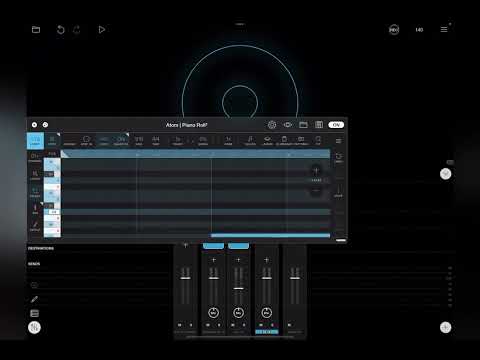Image resolution: width=480 pixels, height=360 pixels.
Task: Click the faint round icon above the pencil
Action: 34,285
